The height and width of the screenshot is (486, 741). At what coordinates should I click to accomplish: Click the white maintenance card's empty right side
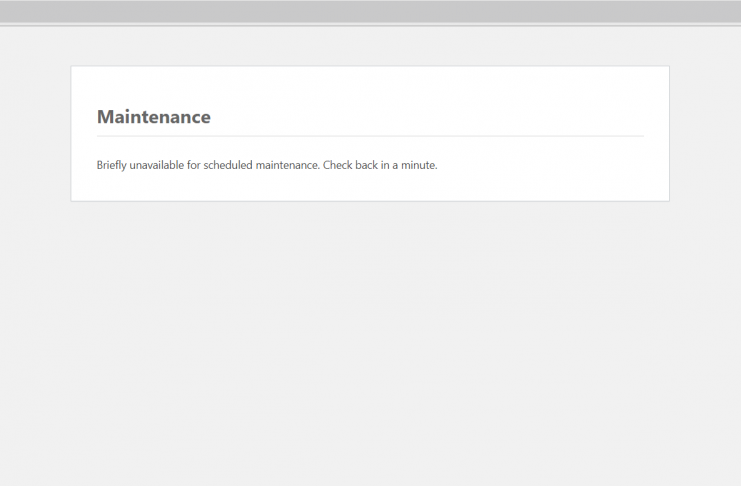pyautogui.click(x=580, y=165)
